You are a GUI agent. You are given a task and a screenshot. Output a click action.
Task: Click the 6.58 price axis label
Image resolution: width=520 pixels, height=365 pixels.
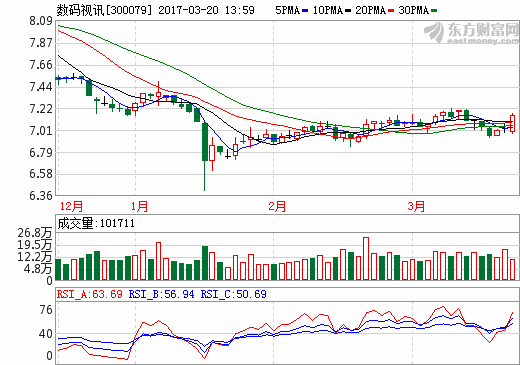click(41, 174)
